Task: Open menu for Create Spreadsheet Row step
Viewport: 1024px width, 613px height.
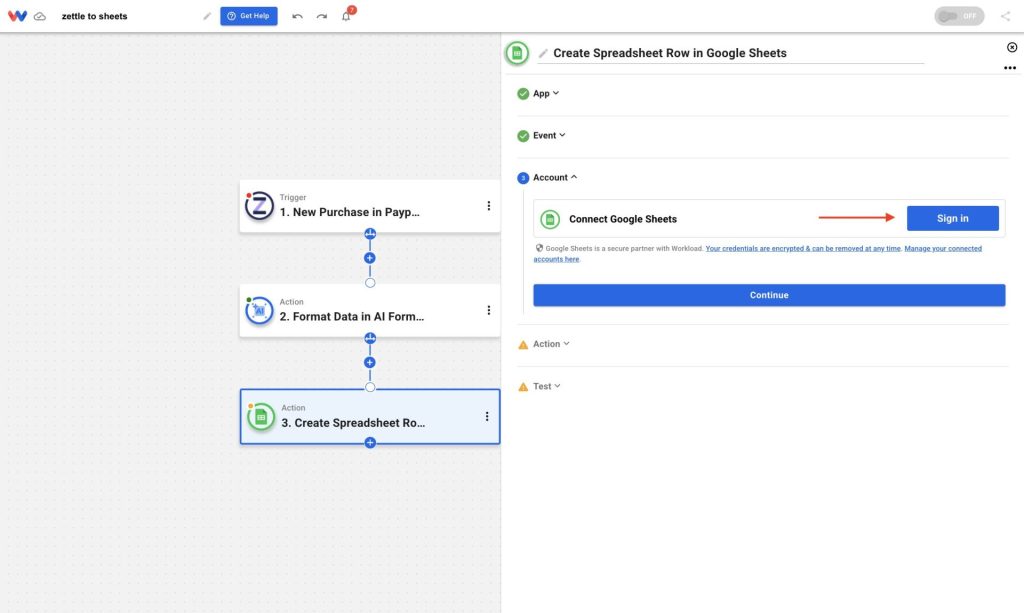Action: point(487,417)
